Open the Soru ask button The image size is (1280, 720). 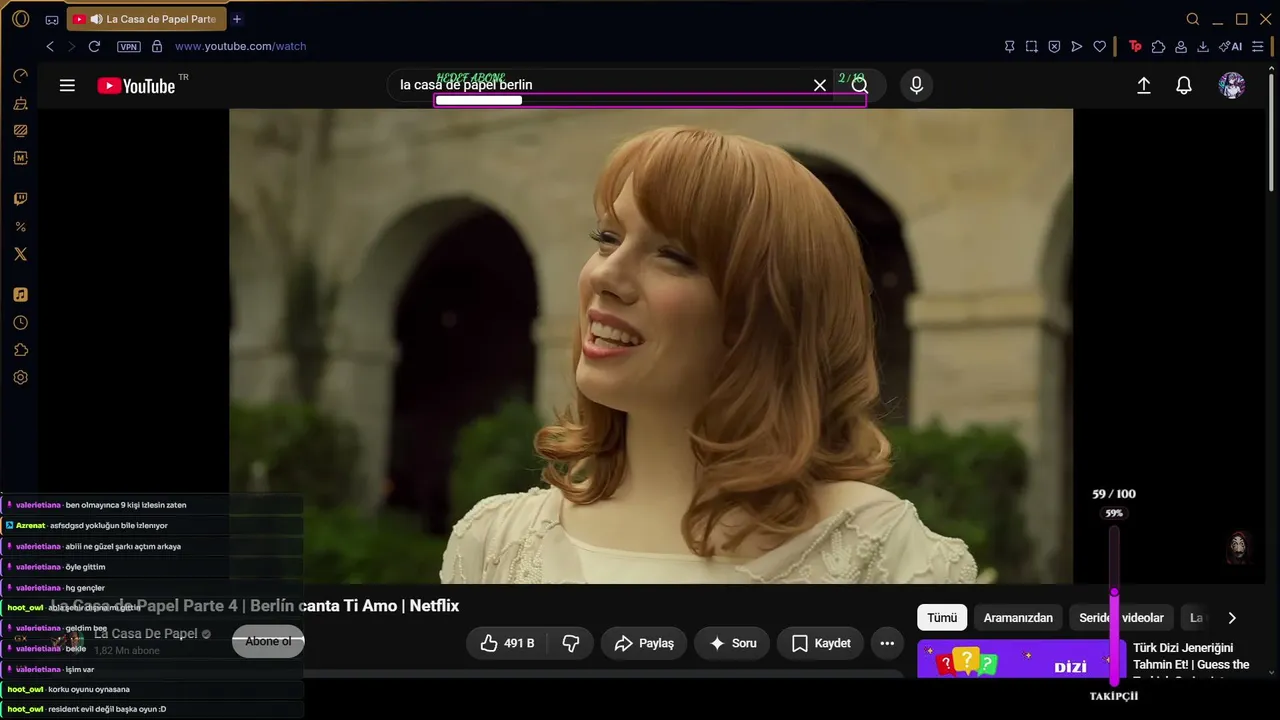(733, 643)
